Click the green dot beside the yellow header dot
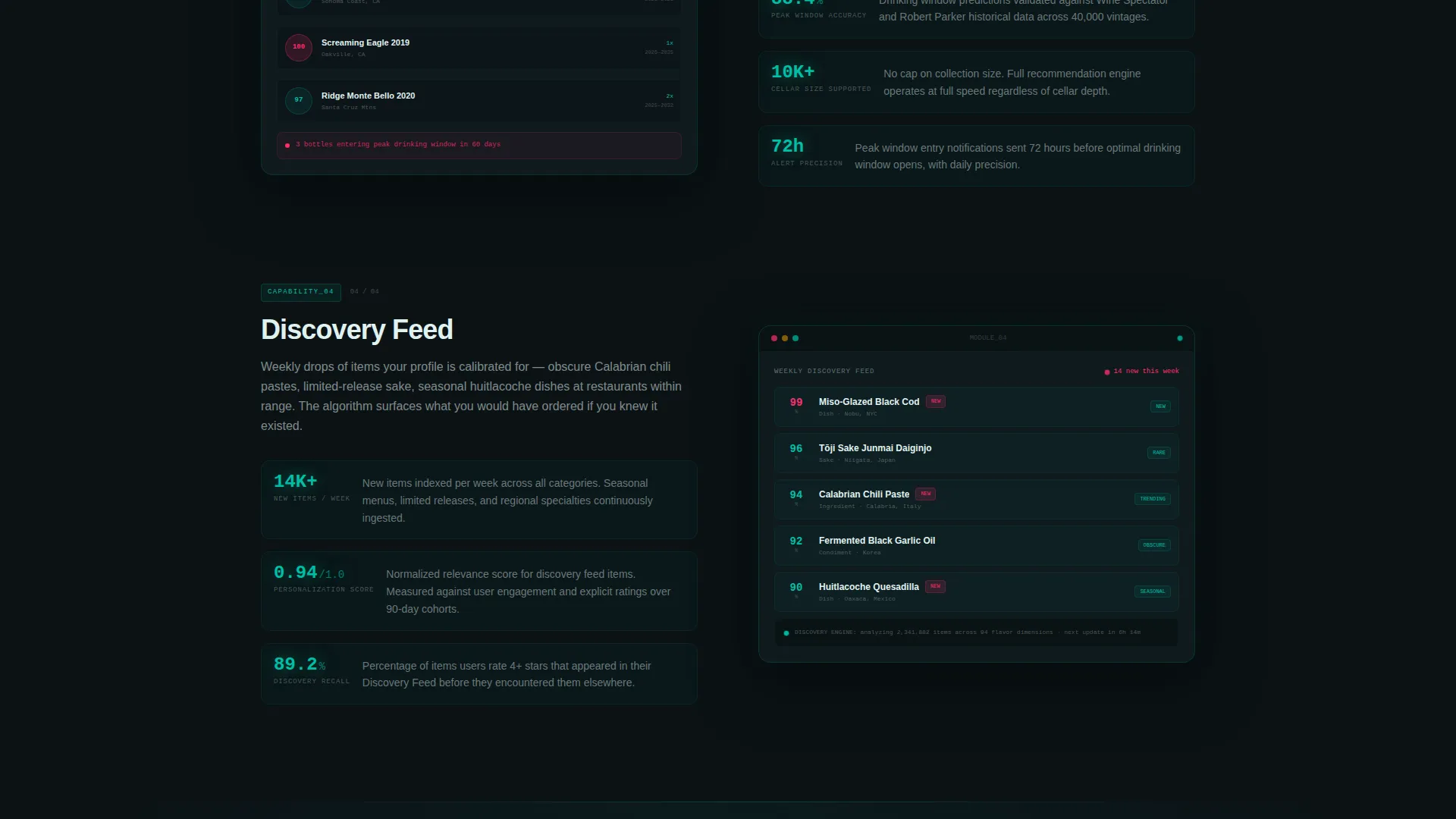The width and height of the screenshot is (1456, 819). (x=795, y=338)
